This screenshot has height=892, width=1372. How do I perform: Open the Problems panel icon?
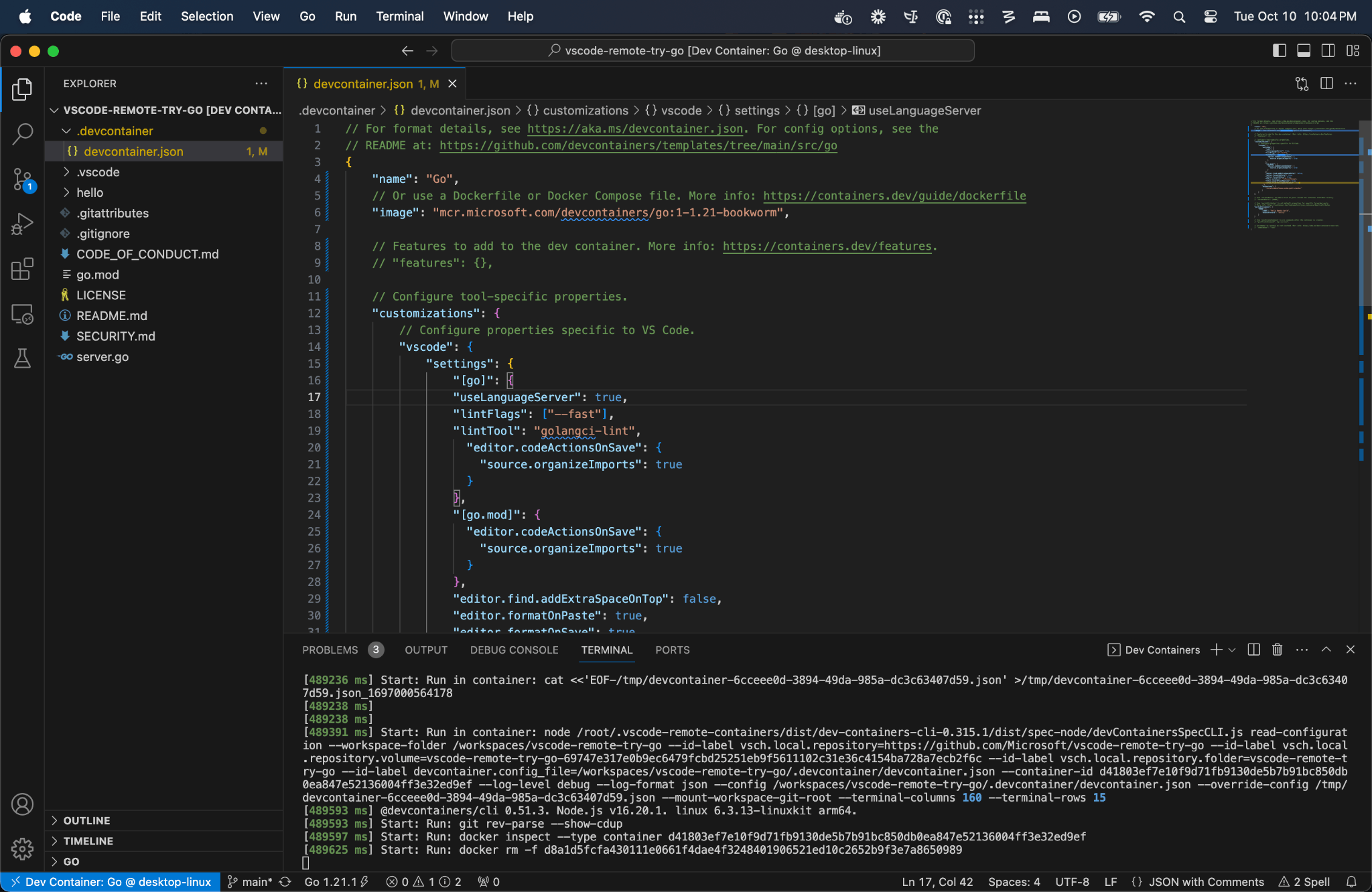tap(329, 650)
